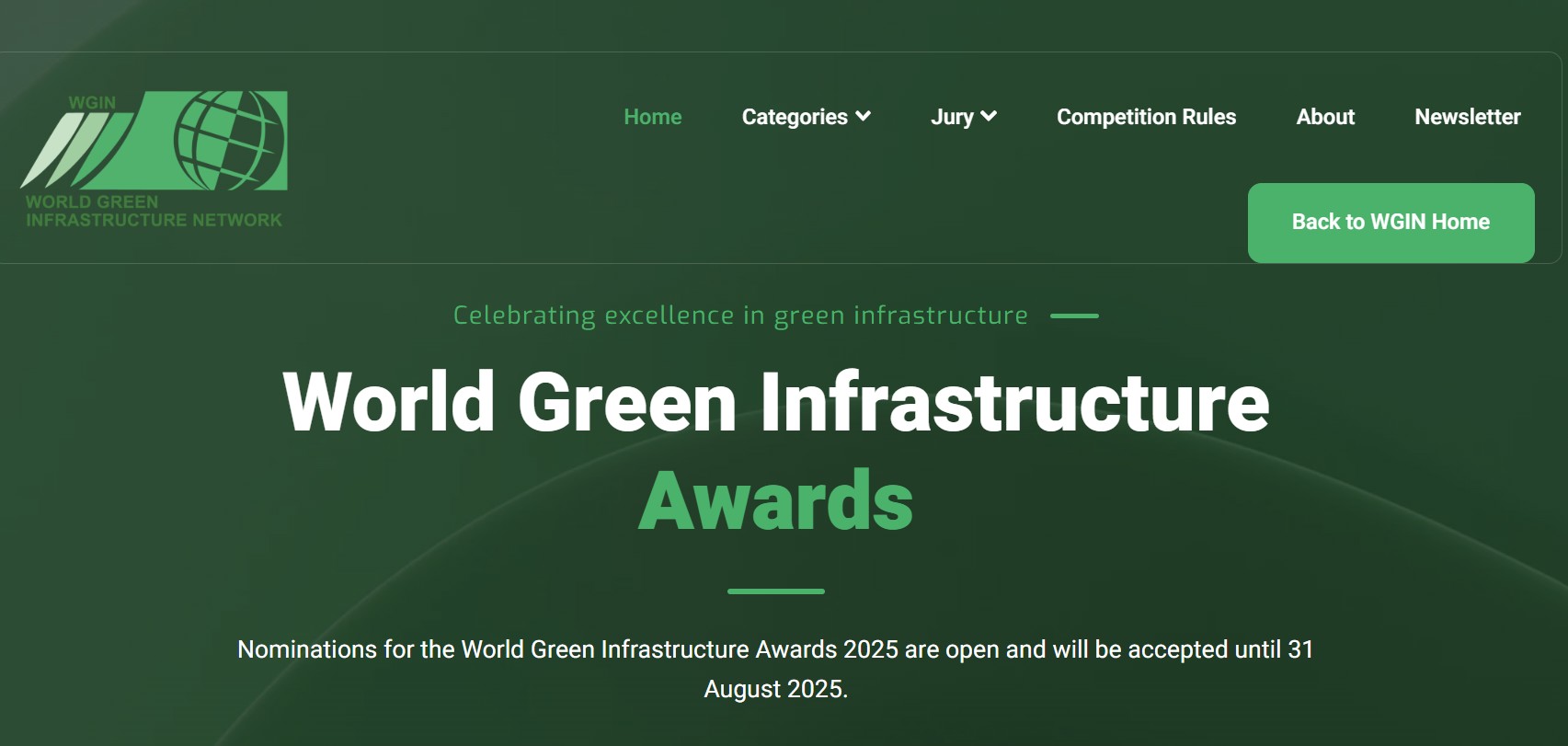Open the Jury menu item
This screenshot has width=1568, height=746.
[952, 117]
